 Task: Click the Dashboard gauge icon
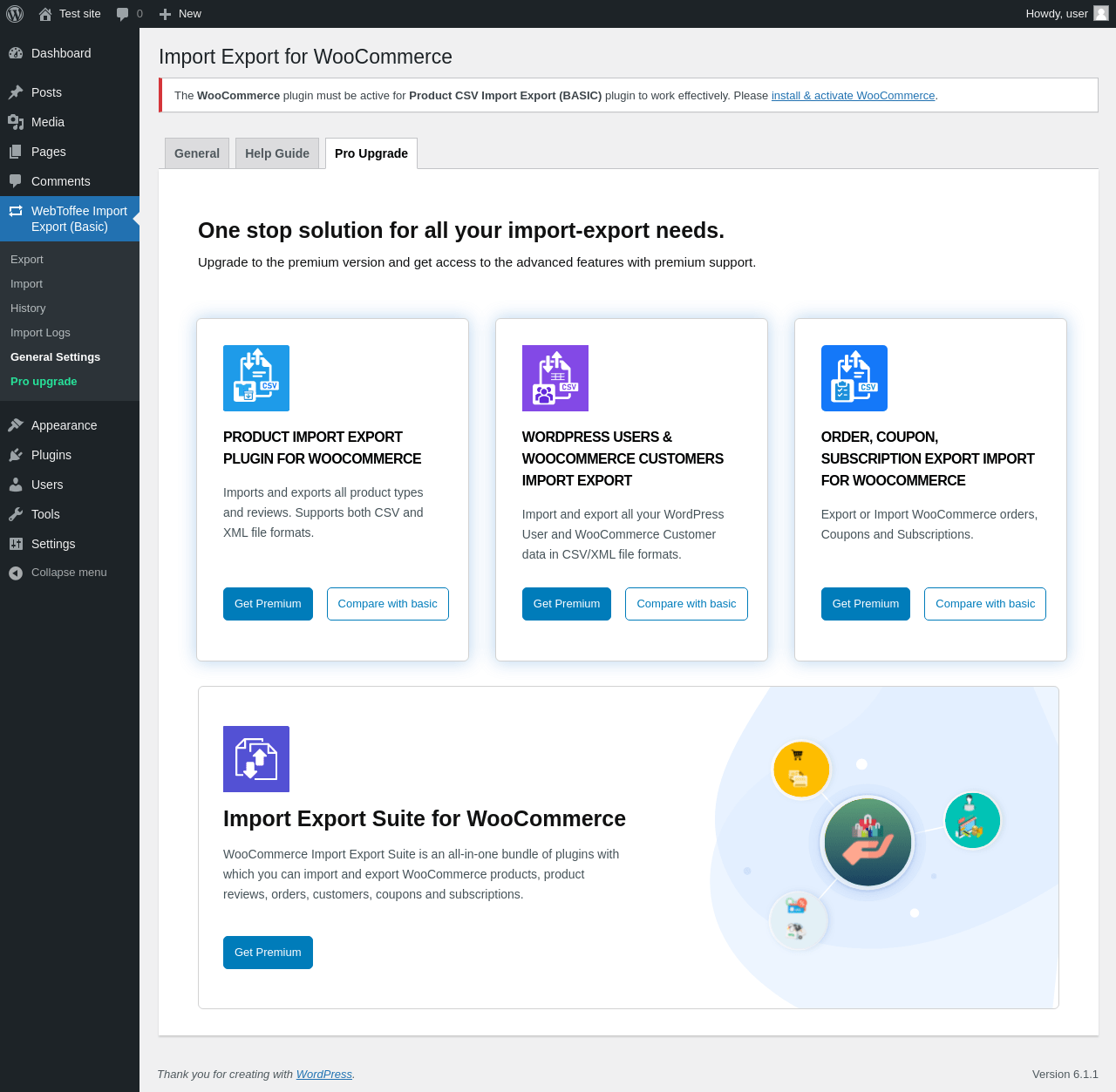coord(16,53)
